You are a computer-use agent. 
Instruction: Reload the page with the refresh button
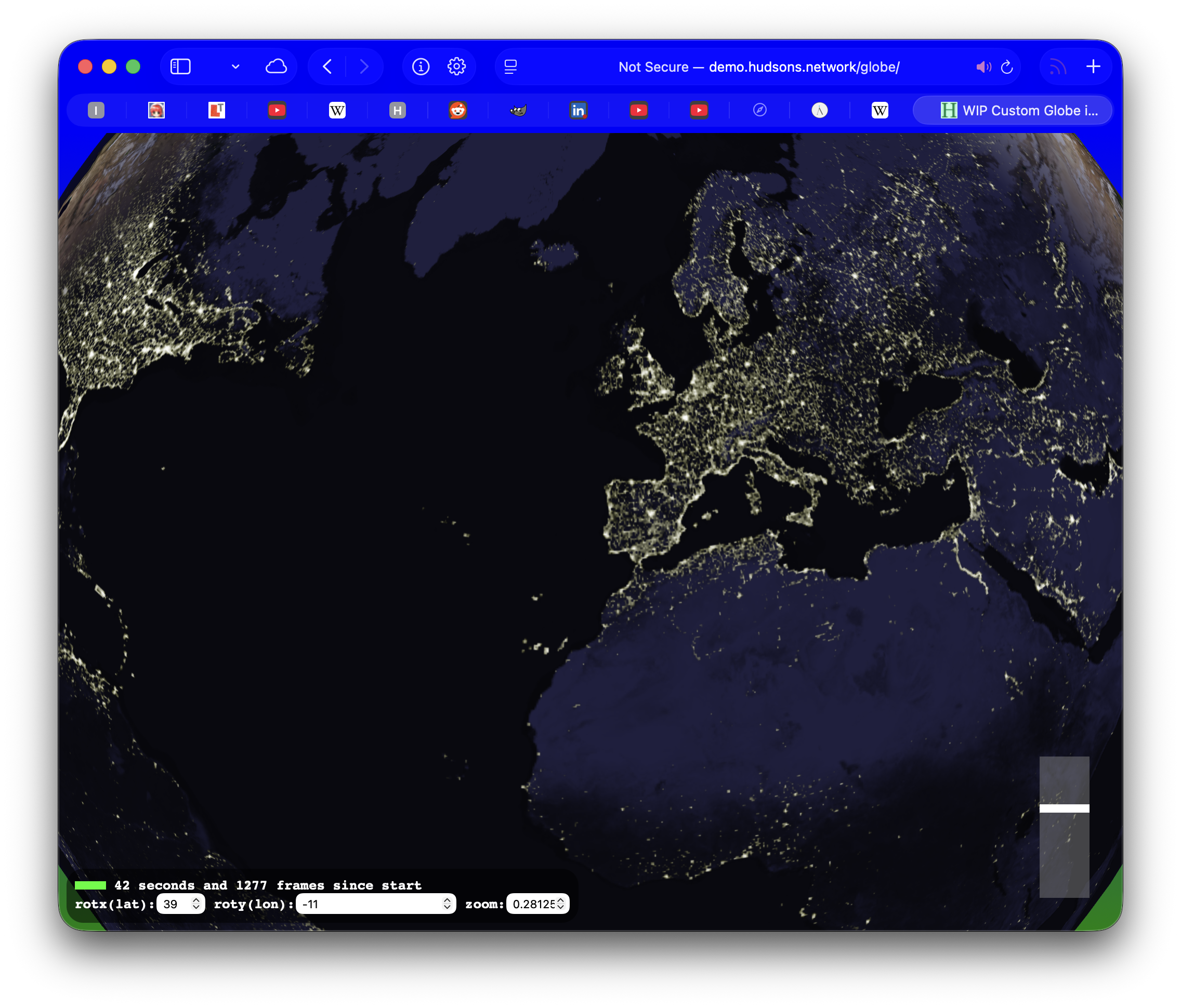(x=1006, y=67)
